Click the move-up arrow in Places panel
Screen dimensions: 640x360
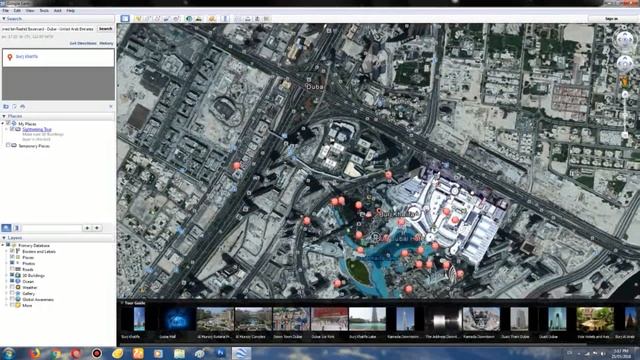(x=87, y=228)
